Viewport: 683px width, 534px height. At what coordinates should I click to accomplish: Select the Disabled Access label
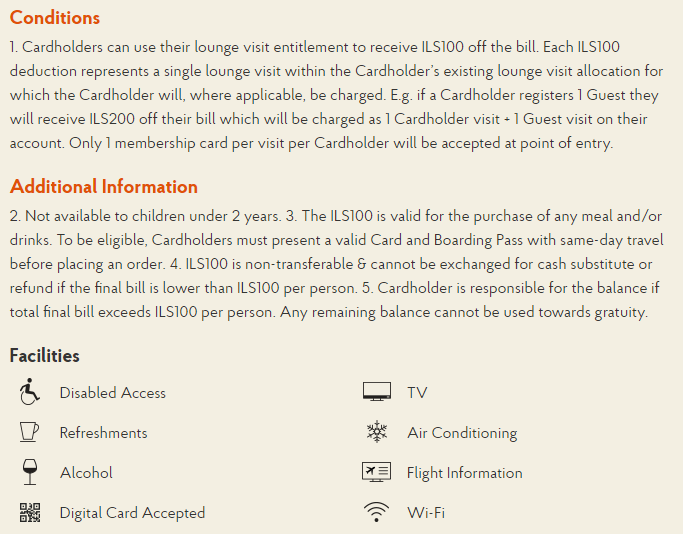click(113, 393)
